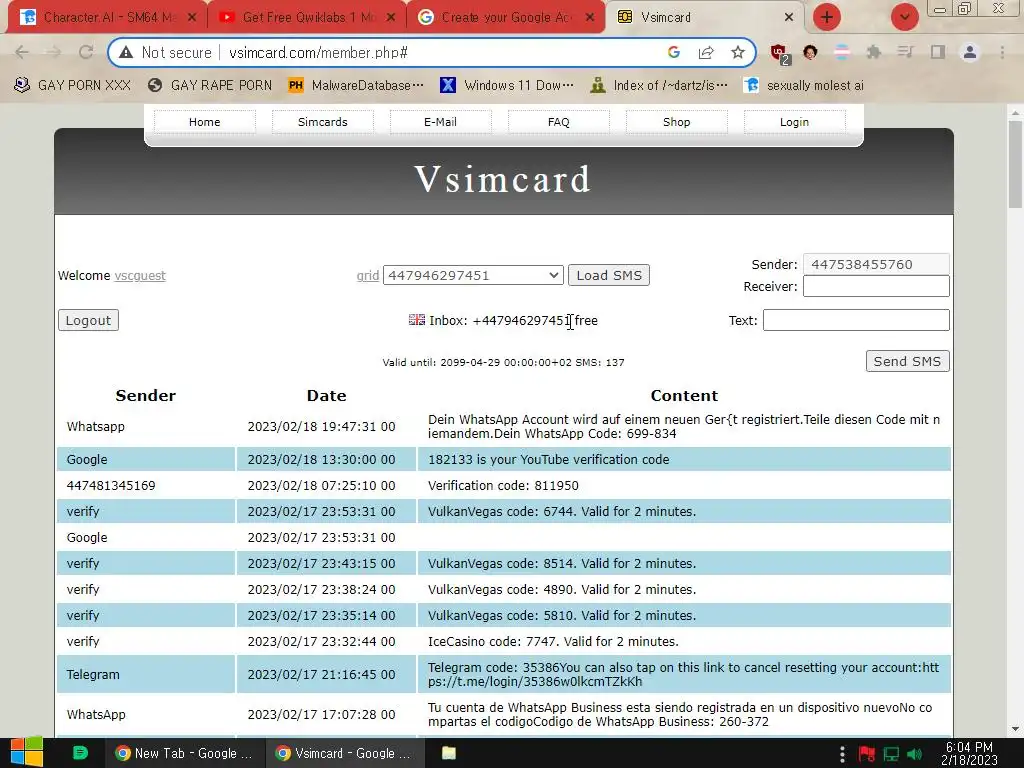Click the browser Back arrow

[x=22, y=52]
